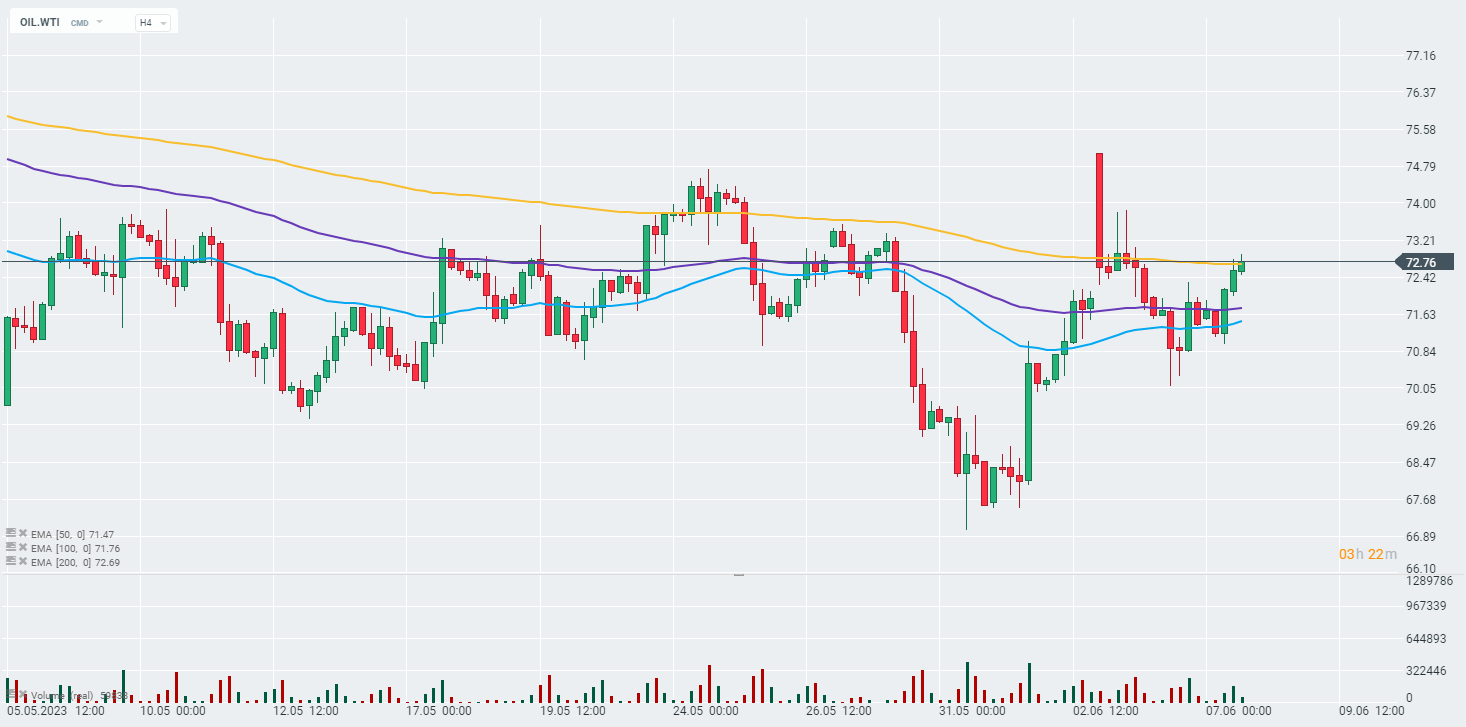This screenshot has height=727, width=1466.
Task: Remove the EMA 200 indicator
Action: (22, 562)
